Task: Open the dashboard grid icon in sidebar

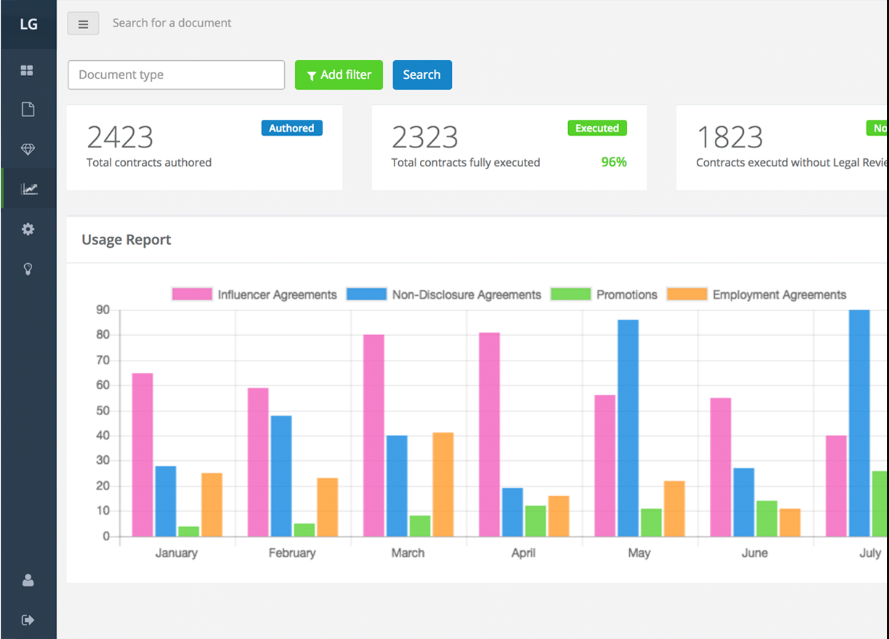Action: click(x=28, y=70)
